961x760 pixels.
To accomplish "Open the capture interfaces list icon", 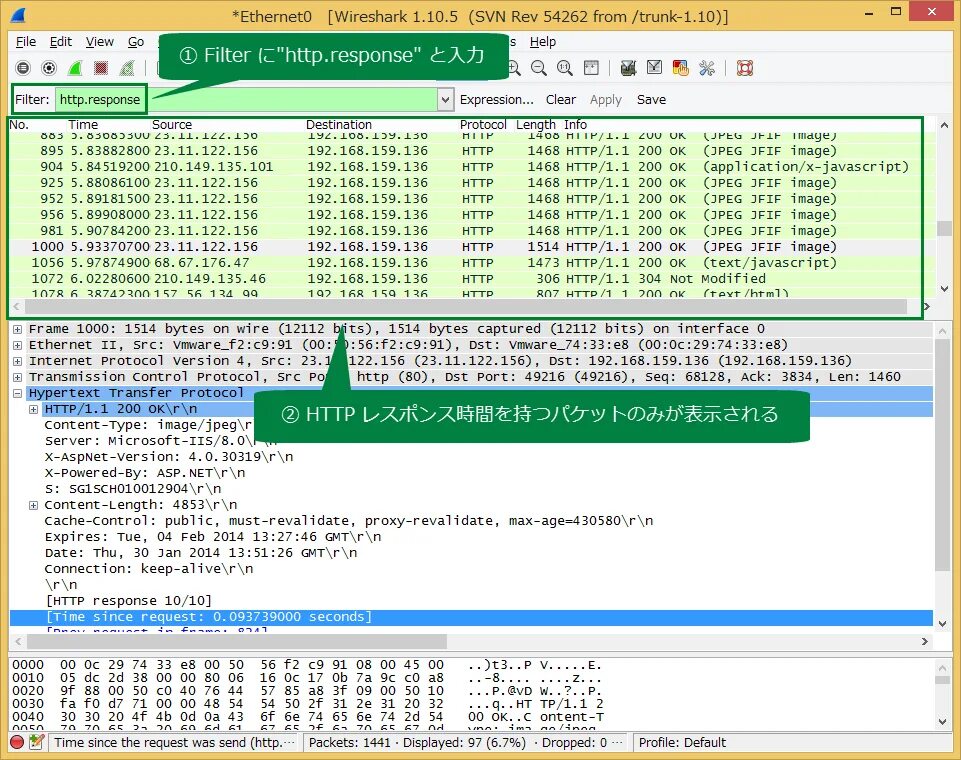I will [x=23, y=68].
